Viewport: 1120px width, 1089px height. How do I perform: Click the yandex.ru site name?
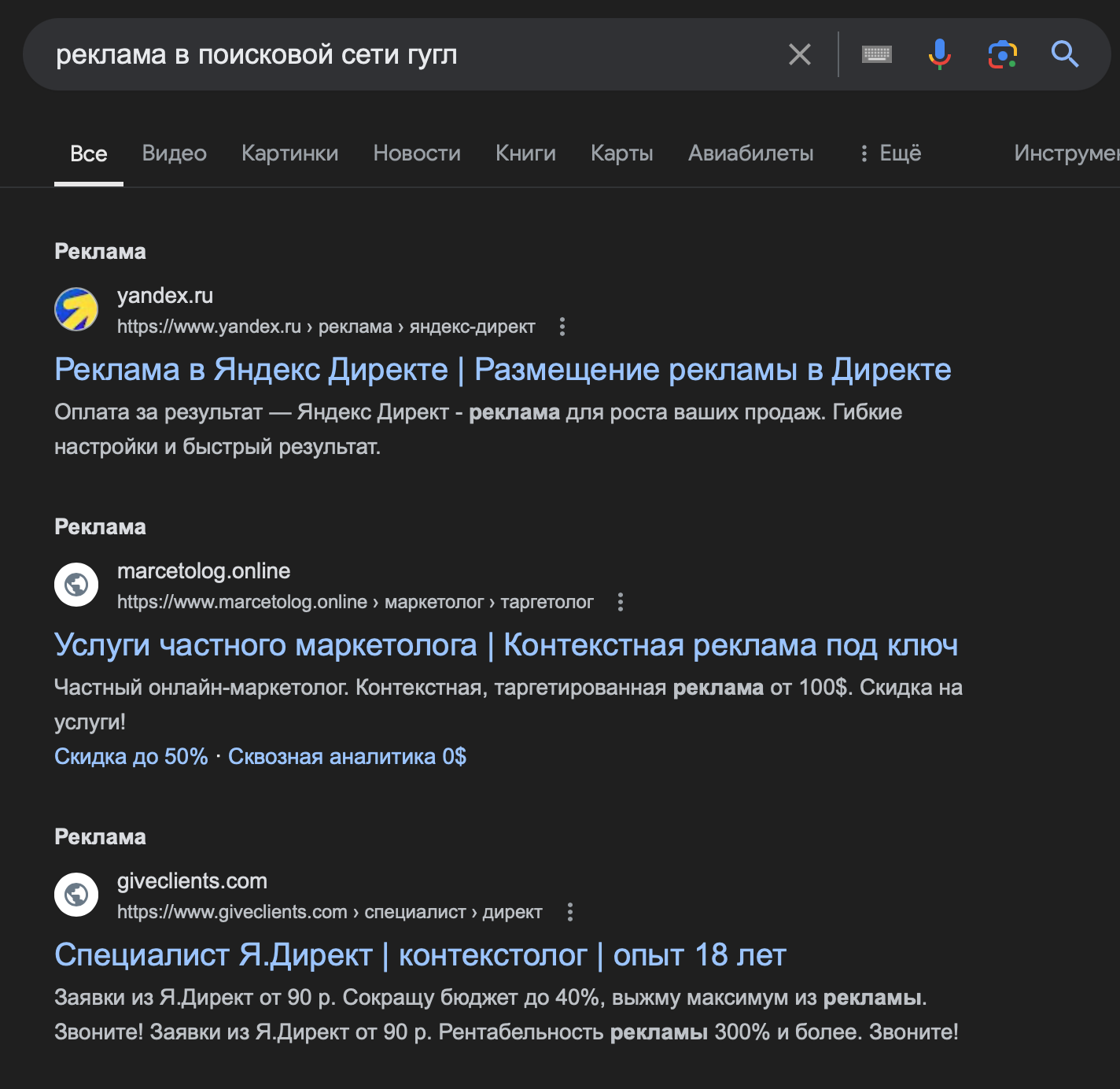[165, 296]
